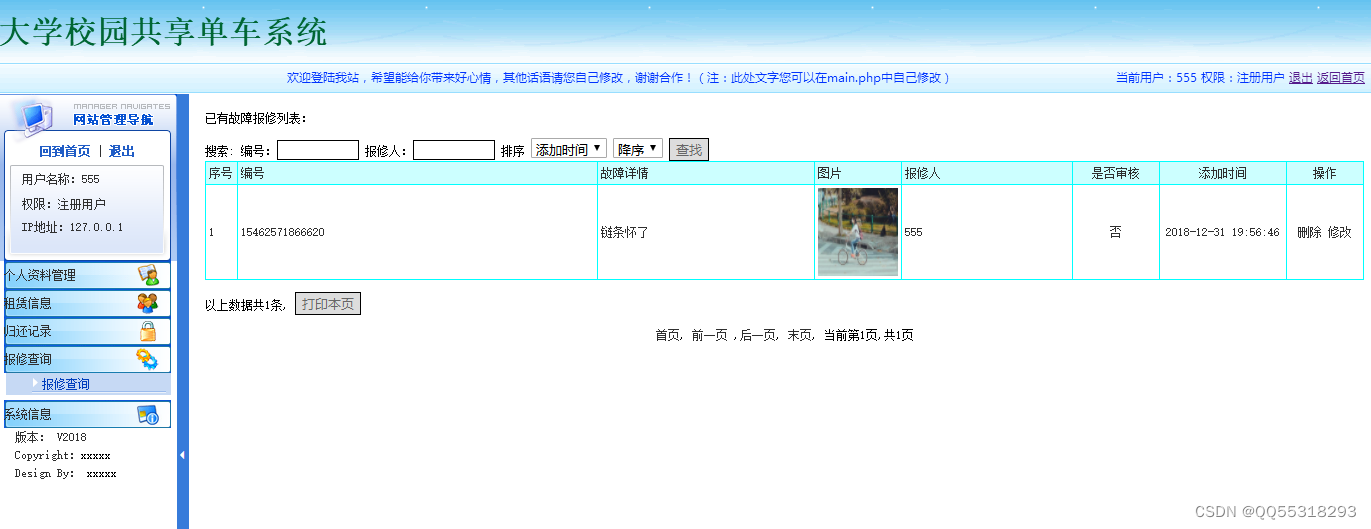
Task: Click the 大学校园共享单车系统 title
Action: pyautogui.click(x=163, y=32)
